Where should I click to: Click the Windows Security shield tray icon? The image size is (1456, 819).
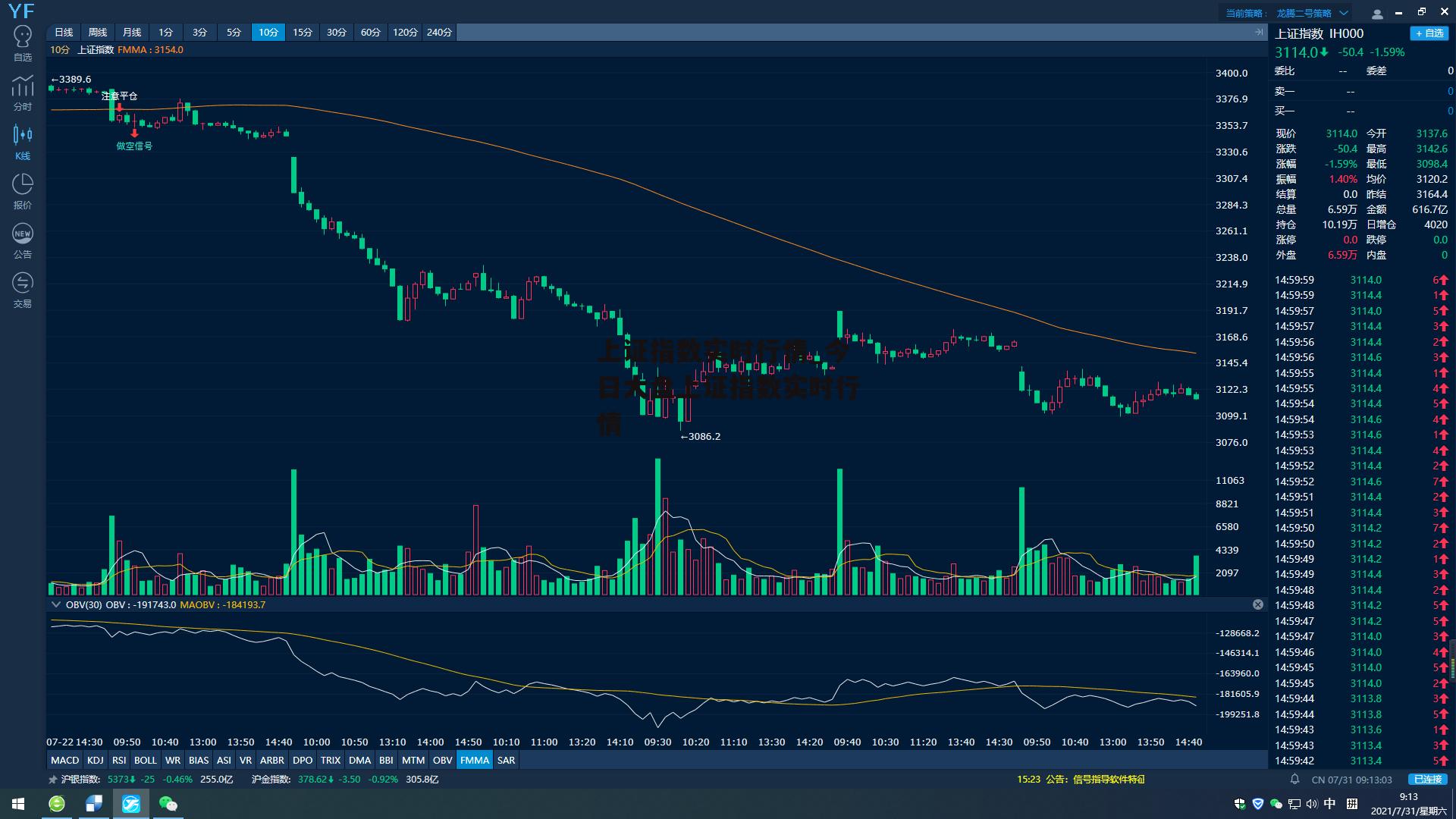(1240, 804)
